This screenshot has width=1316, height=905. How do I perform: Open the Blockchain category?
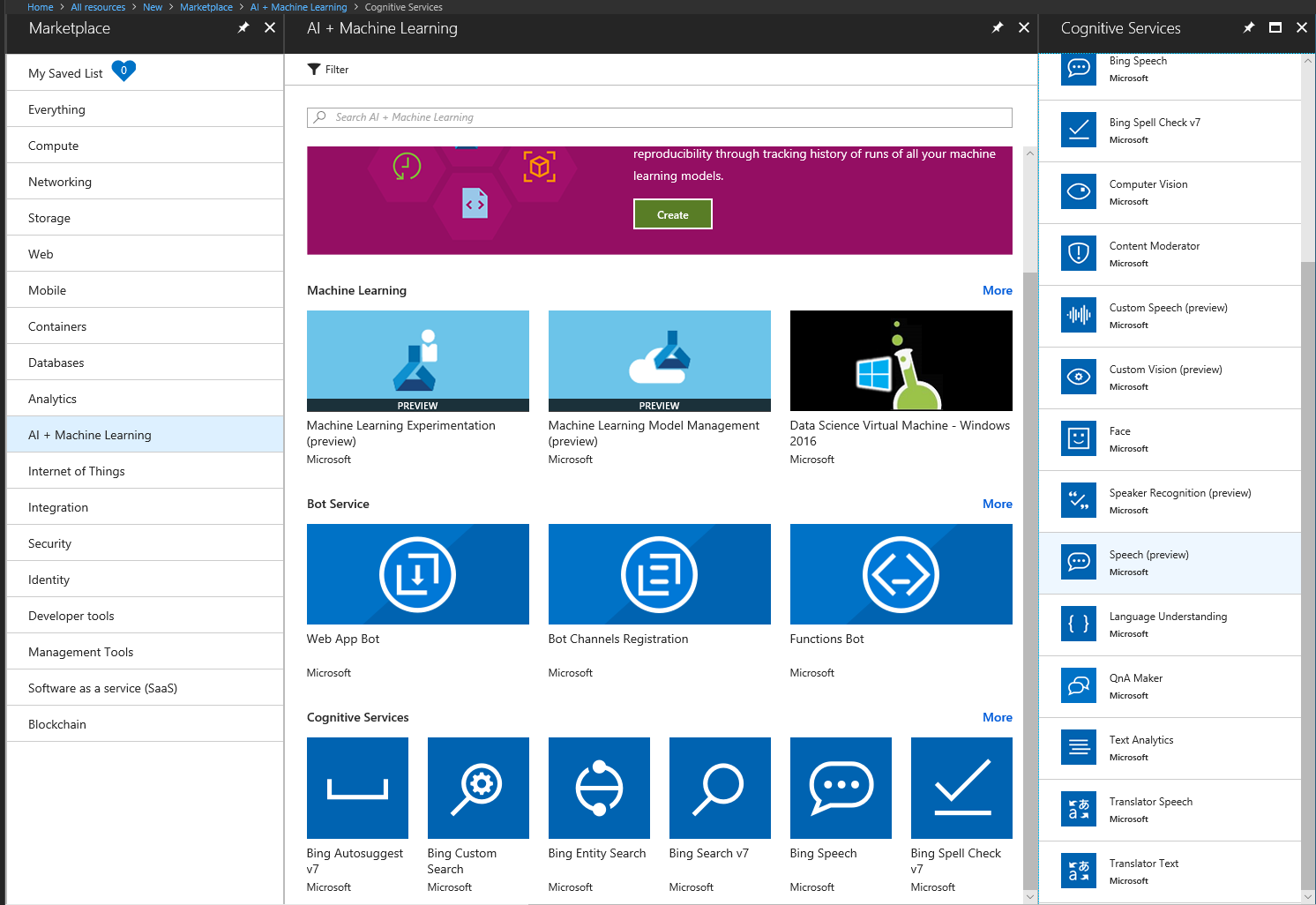coord(145,724)
